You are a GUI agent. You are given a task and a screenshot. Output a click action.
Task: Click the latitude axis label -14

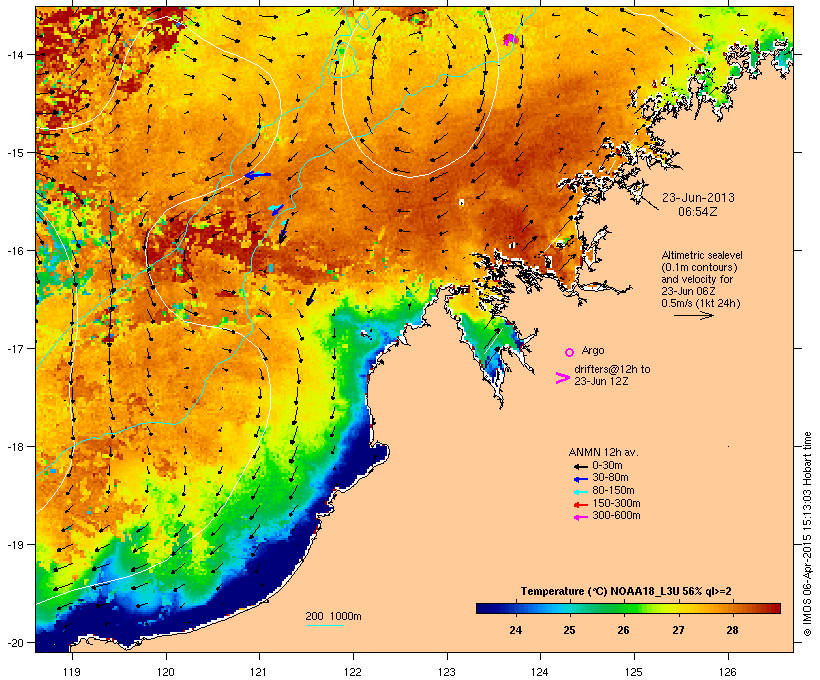pyautogui.click(x=14, y=54)
